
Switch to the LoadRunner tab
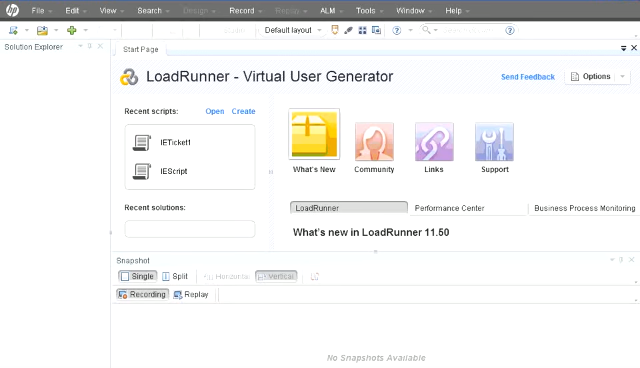click(x=349, y=208)
